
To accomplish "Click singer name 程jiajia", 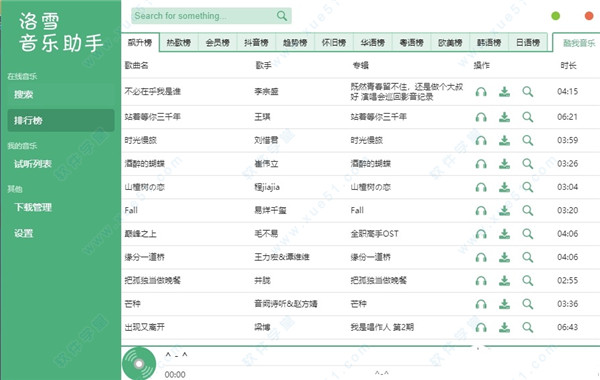I will 267,187.
